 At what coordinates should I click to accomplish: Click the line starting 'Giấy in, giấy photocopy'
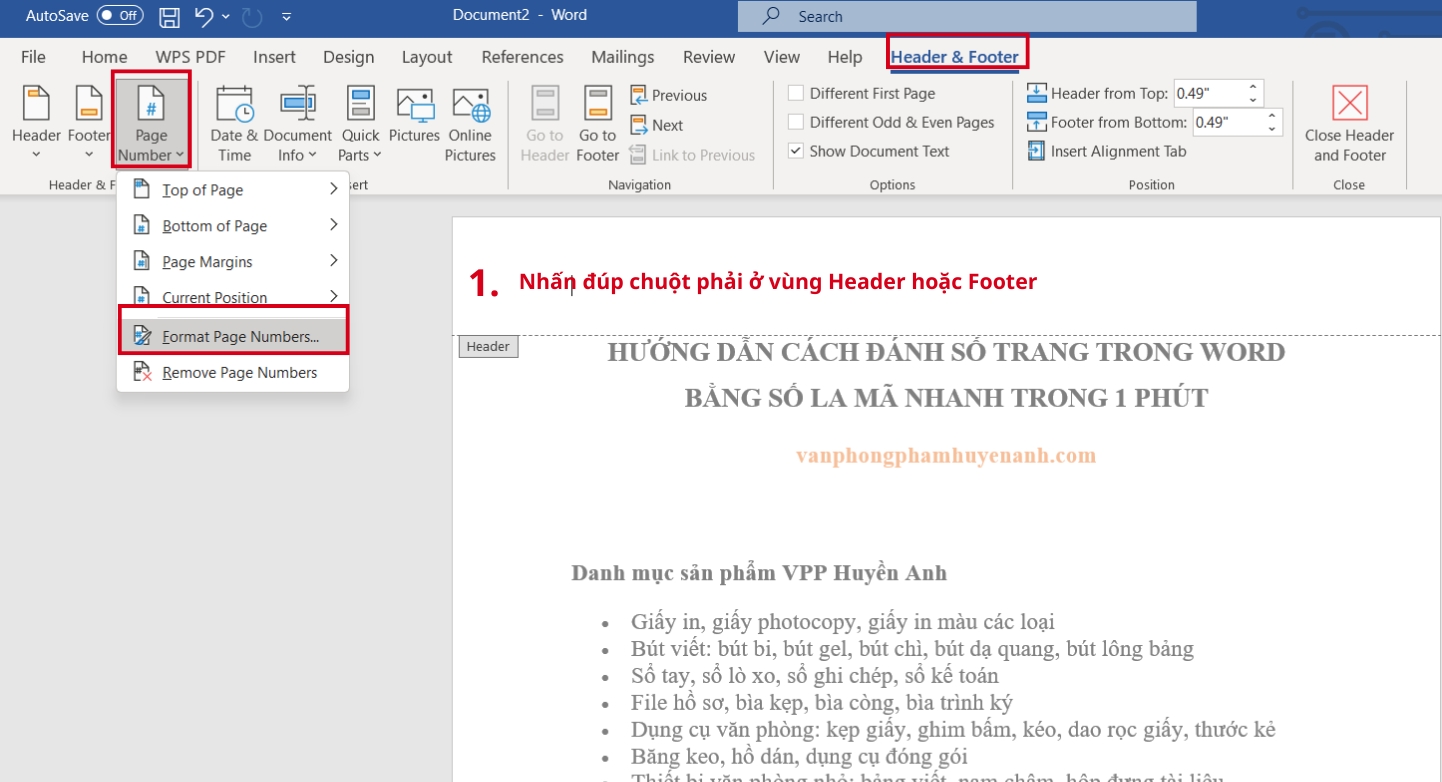click(842, 622)
